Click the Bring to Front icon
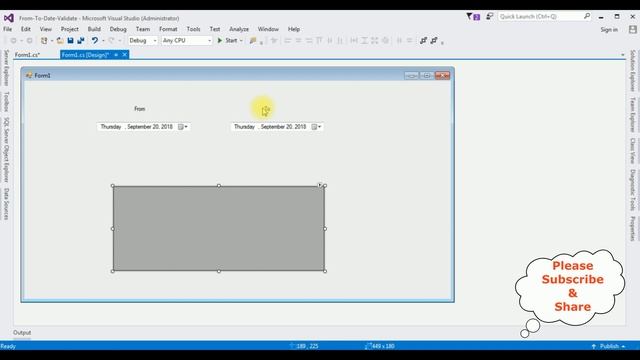Image resolution: width=640 pixels, height=360 pixels. 423,40
